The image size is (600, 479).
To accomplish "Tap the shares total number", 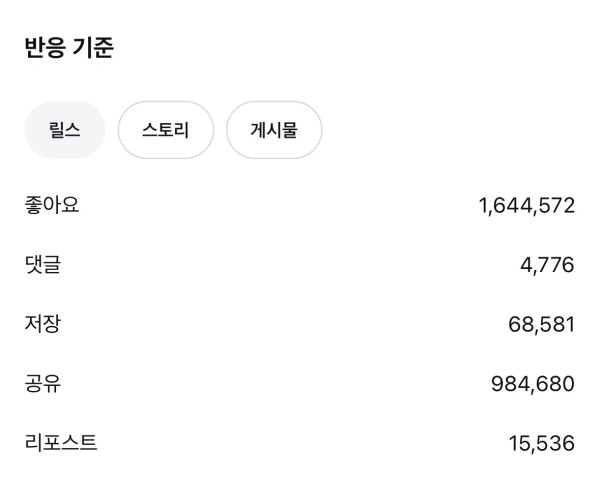I will pos(534,384).
